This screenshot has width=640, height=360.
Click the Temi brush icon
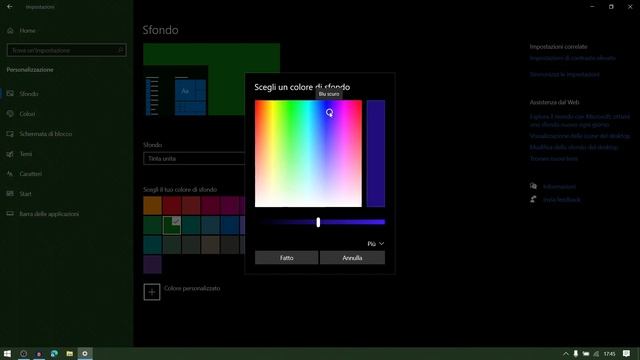10,154
